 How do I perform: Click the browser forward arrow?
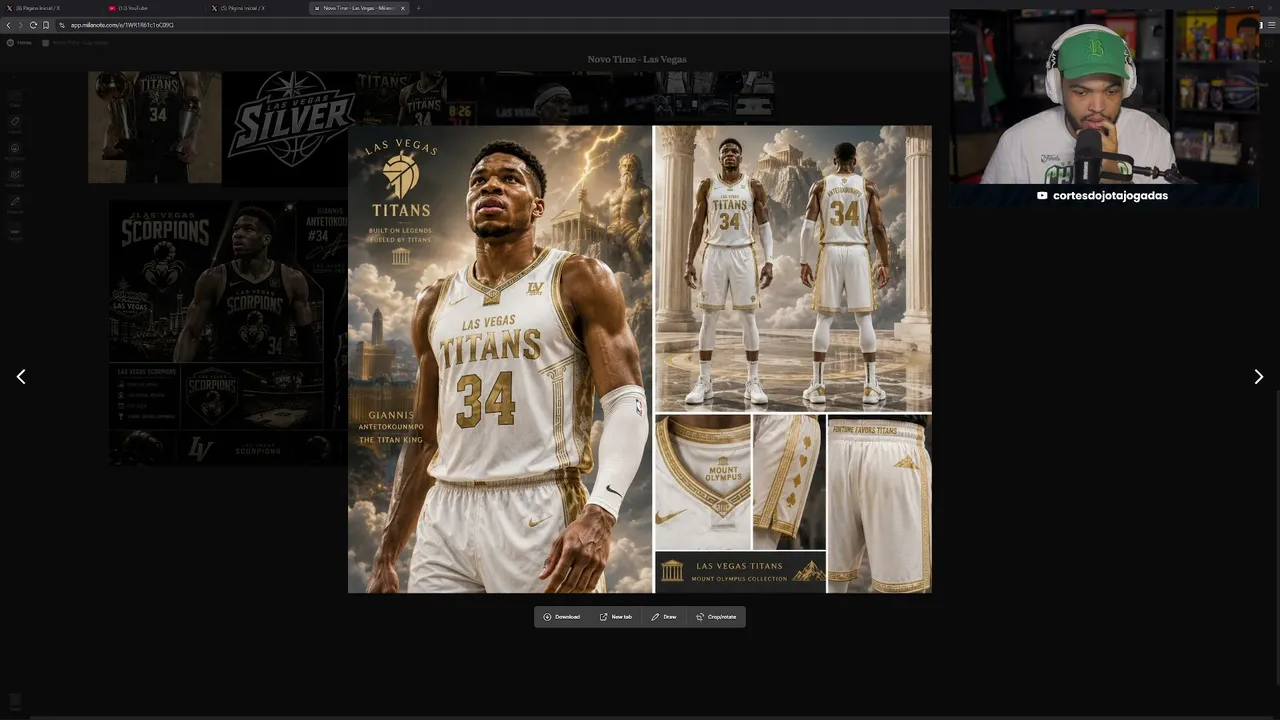pyautogui.click(x=21, y=25)
